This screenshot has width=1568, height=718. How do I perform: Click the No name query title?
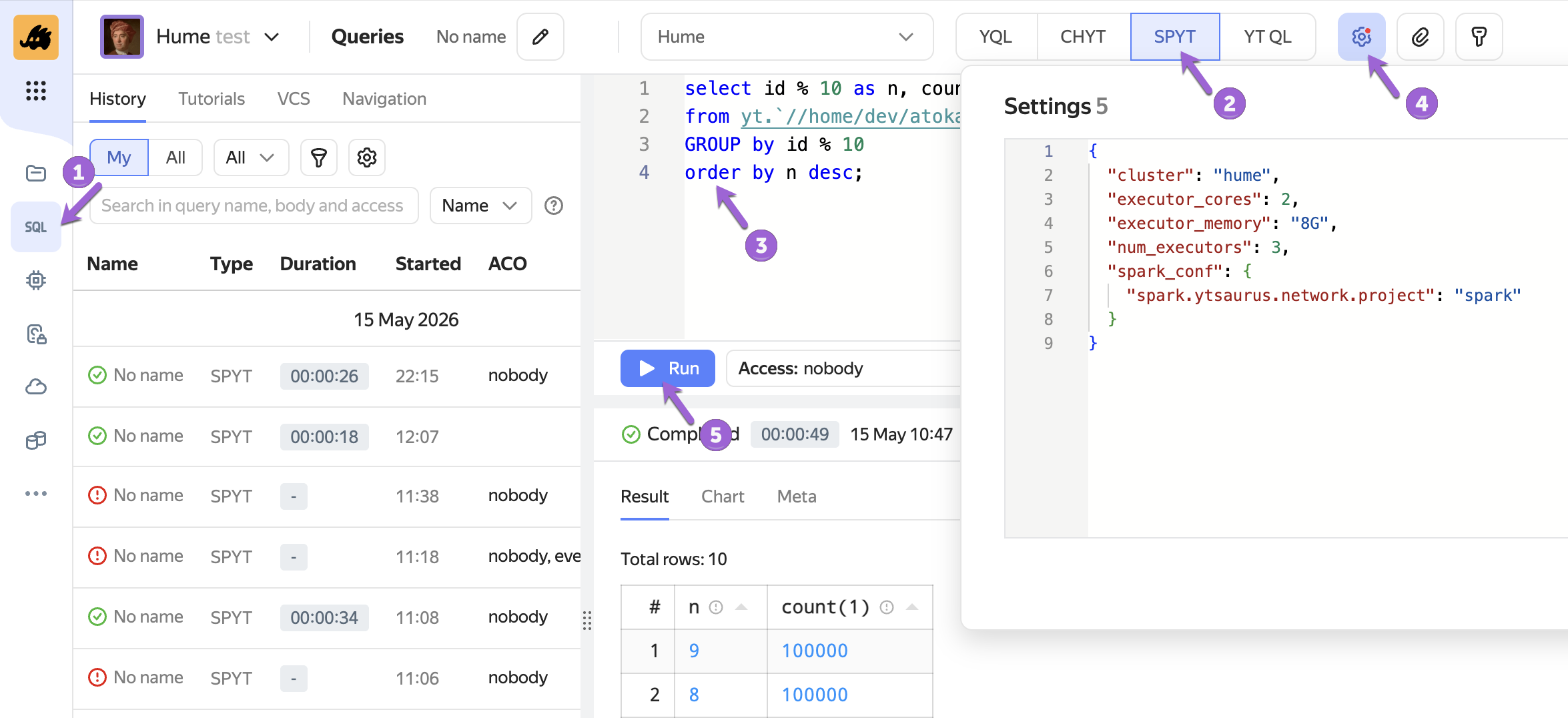point(471,37)
